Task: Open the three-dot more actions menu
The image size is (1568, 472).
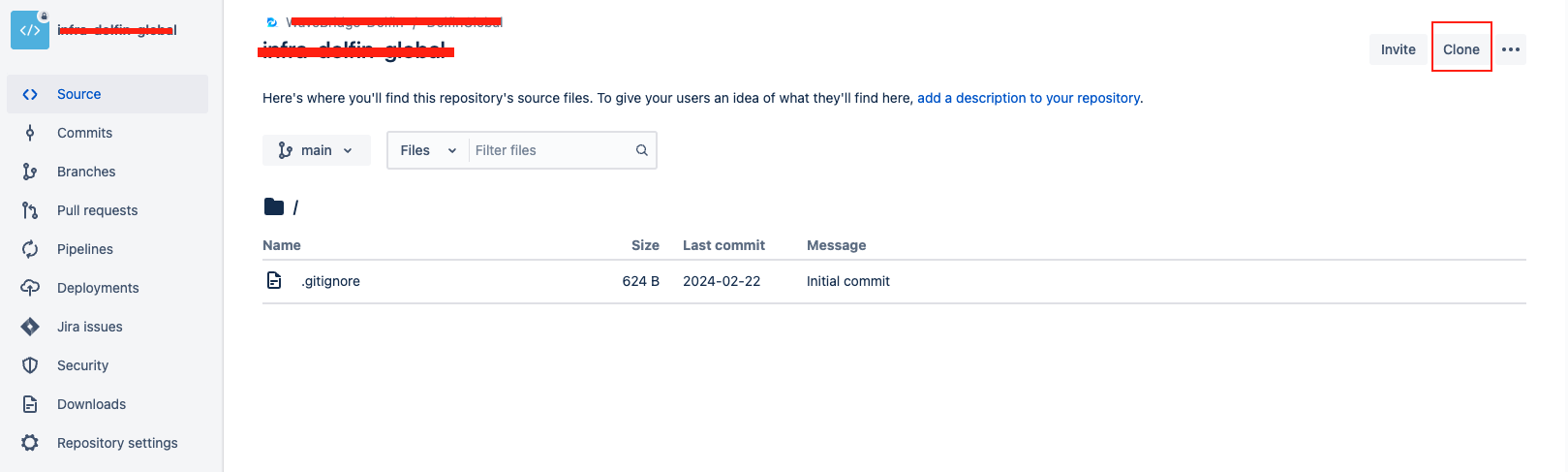Action: [x=1510, y=49]
